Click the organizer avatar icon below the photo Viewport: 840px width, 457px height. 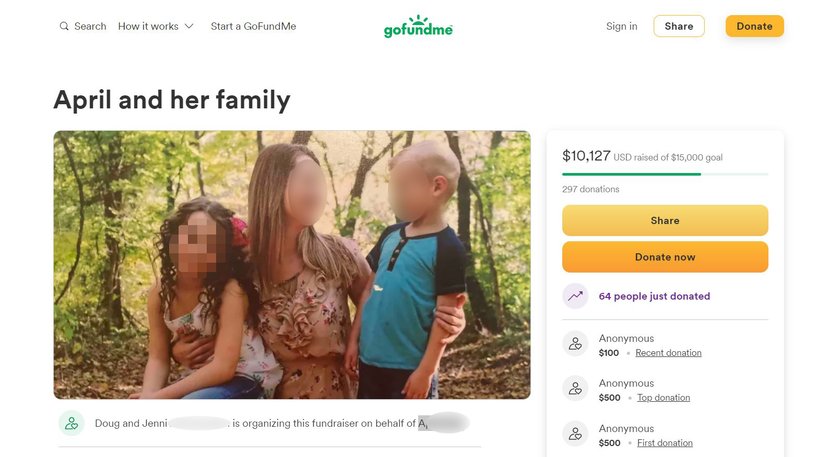click(x=71, y=423)
